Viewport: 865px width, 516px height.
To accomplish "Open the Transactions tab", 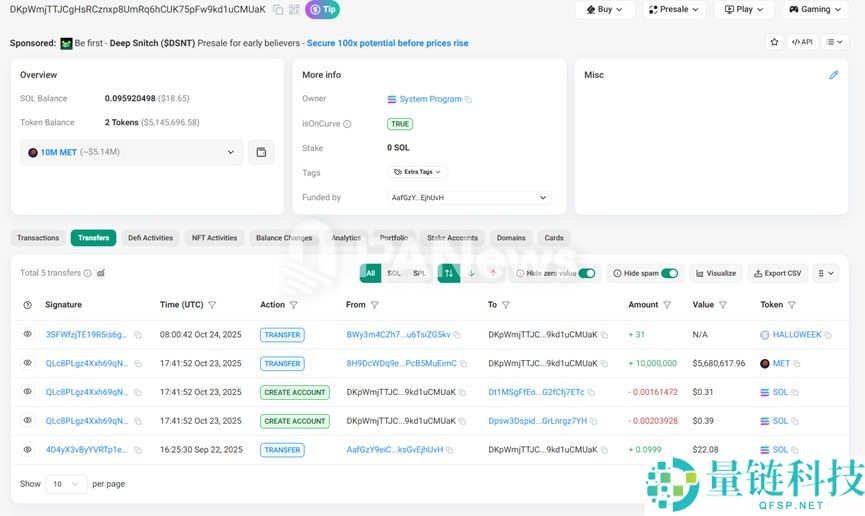I will pyautogui.click(x=38, y=238).
